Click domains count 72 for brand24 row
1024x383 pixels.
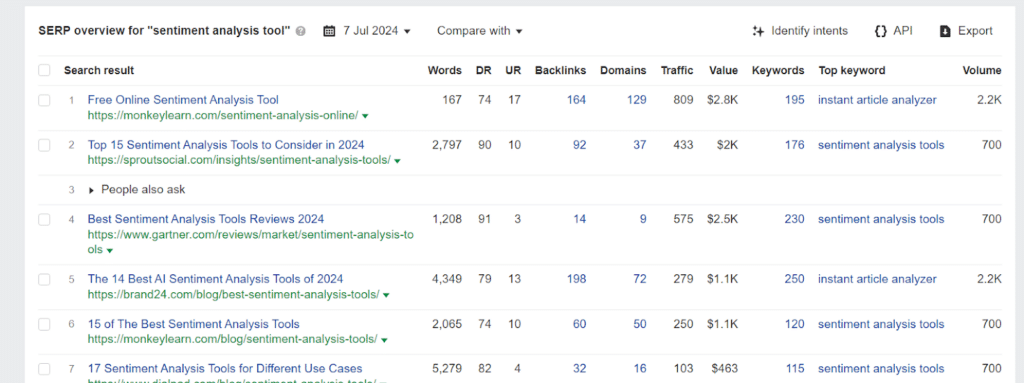click(x=639, y=279)
